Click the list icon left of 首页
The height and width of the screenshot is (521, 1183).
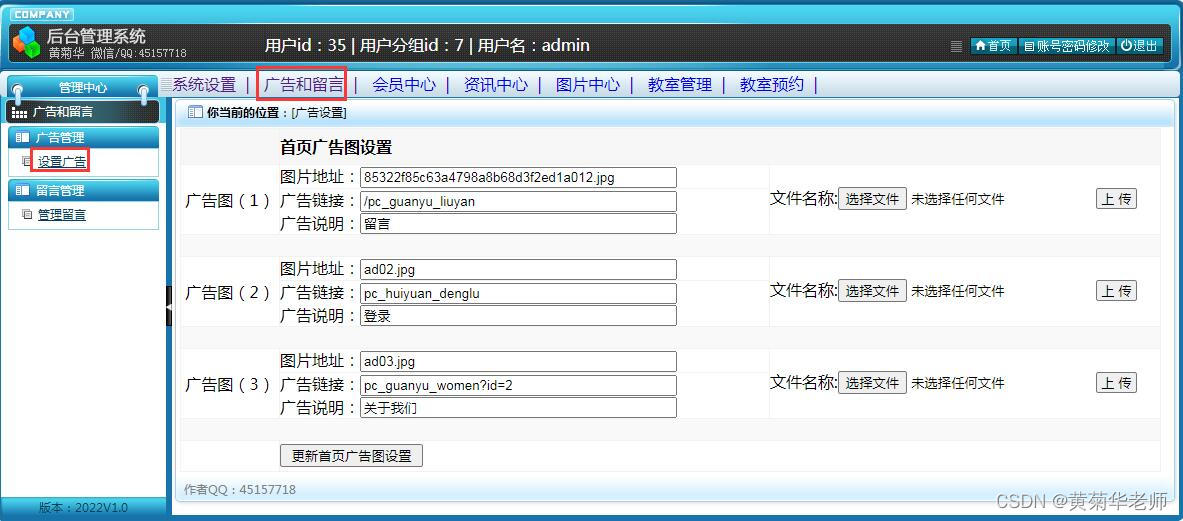pyautogui.click(x=956, y=46)
